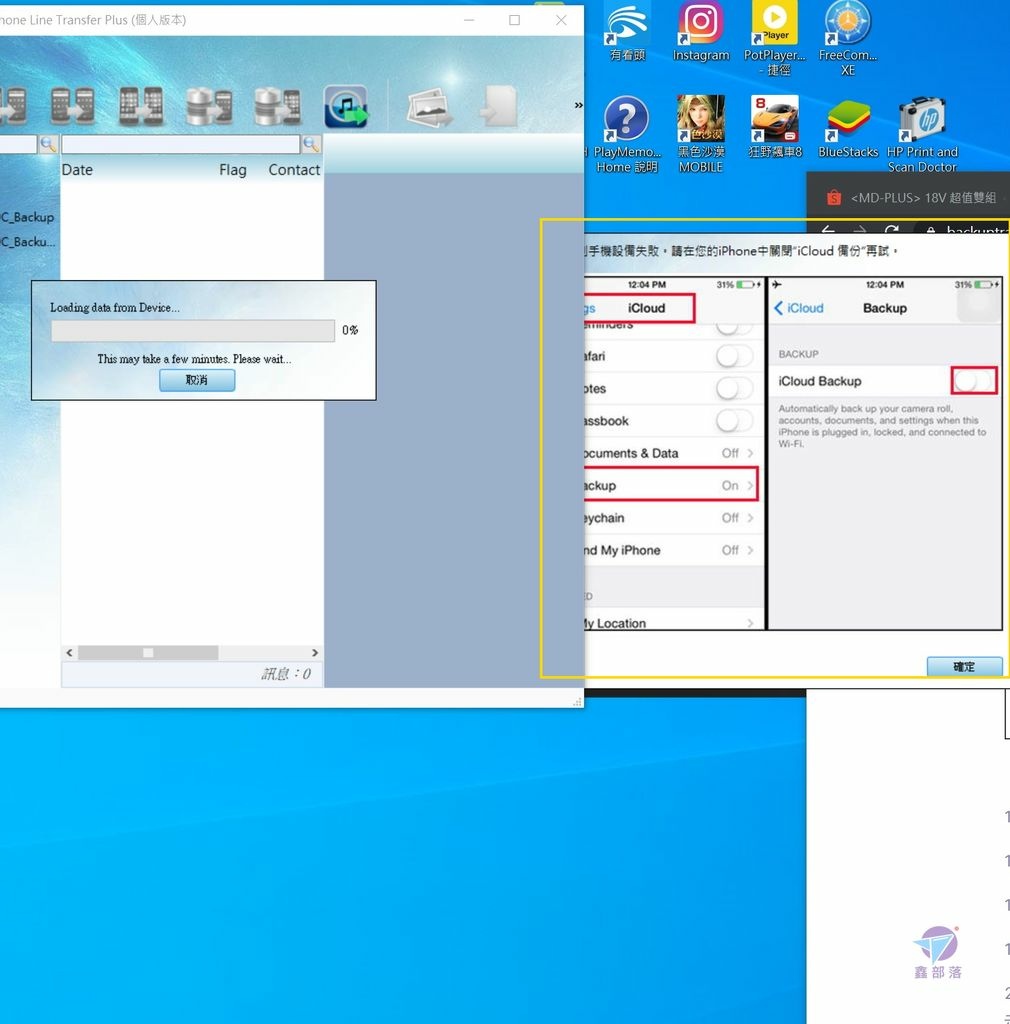Image resolution: width=1010 pixels, height=1024 pixels.
Task: Sort by the Date column header
Action: [77, 170]
